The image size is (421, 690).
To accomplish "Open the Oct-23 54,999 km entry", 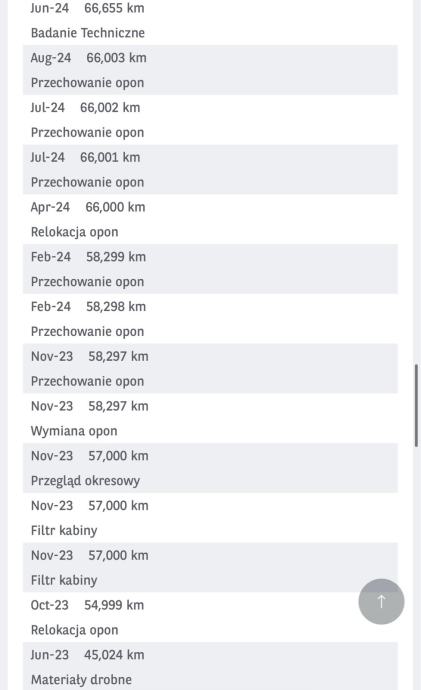I will pos(210,617).
